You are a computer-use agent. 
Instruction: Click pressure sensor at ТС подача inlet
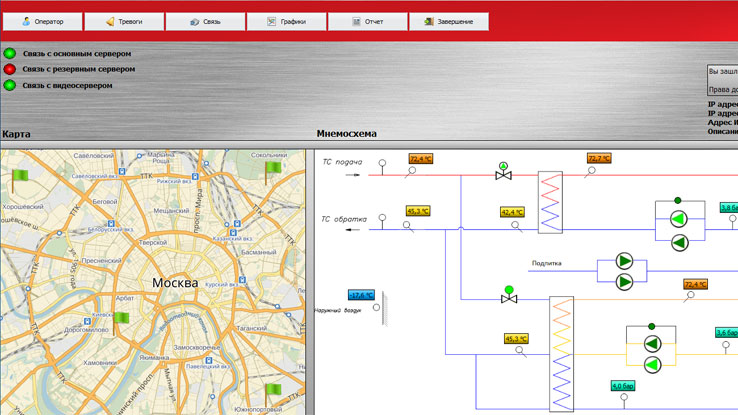pos(382,167)
